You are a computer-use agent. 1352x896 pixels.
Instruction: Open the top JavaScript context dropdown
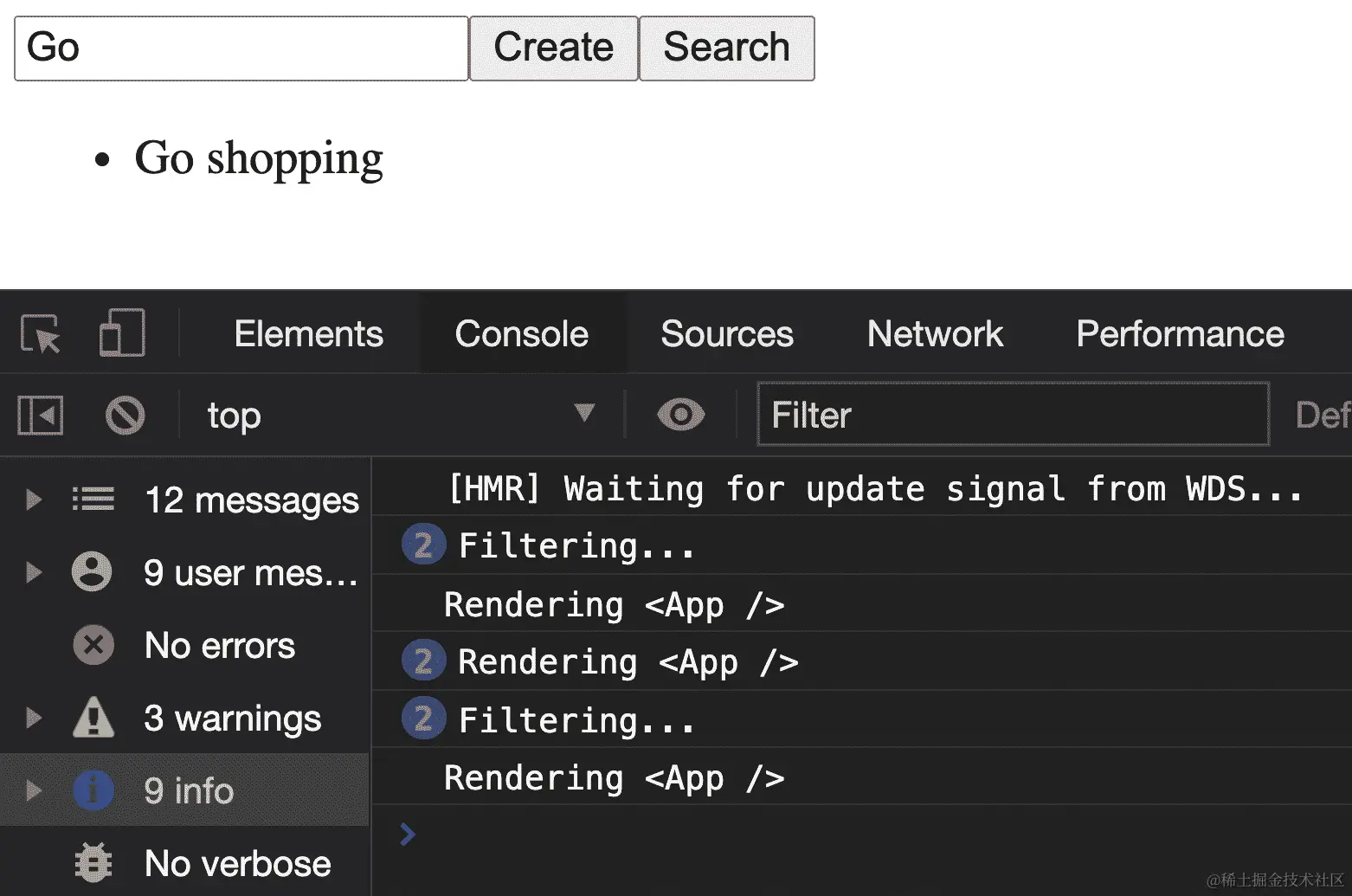400,416
